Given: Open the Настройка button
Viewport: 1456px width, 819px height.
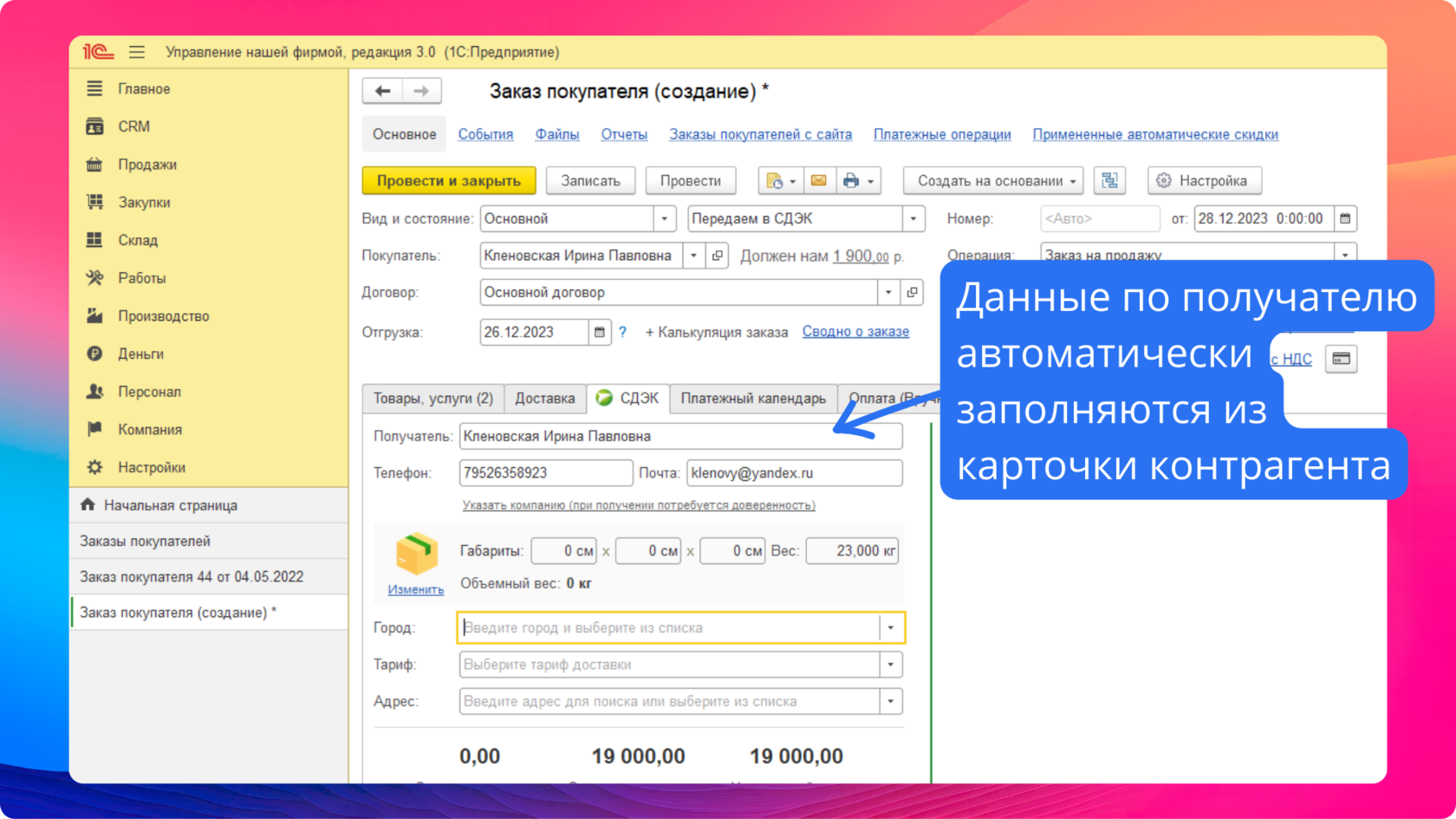Looking at the screenshot, I should [1204, 181].
